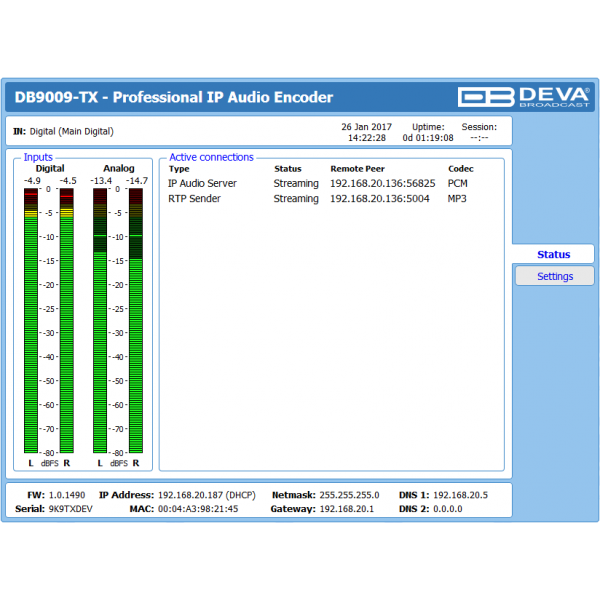
Task: Click the Active connections group label
Action: 211,157
